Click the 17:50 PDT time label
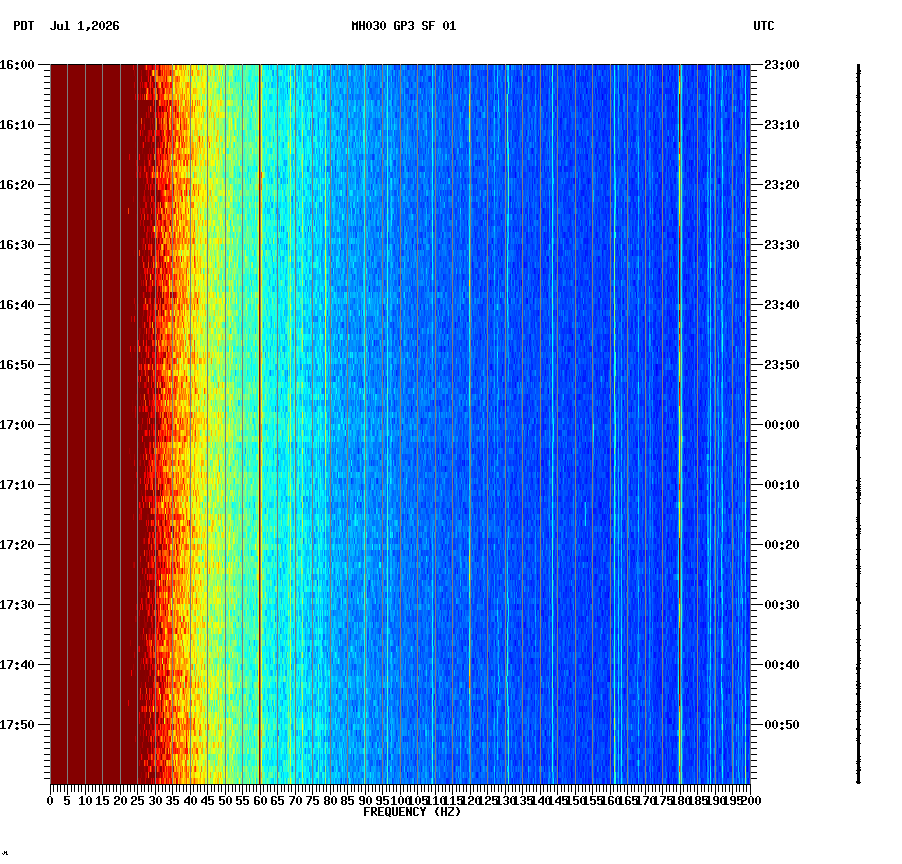 tap(17, 725)
